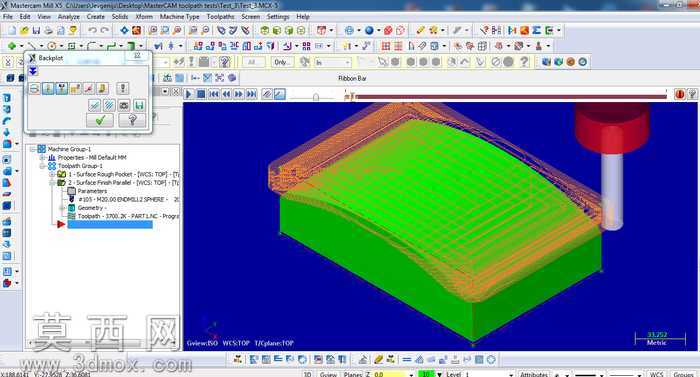Click the green color swatch in status bar
Viewport: 700px width, 377px height.
[x=425, y=374]
